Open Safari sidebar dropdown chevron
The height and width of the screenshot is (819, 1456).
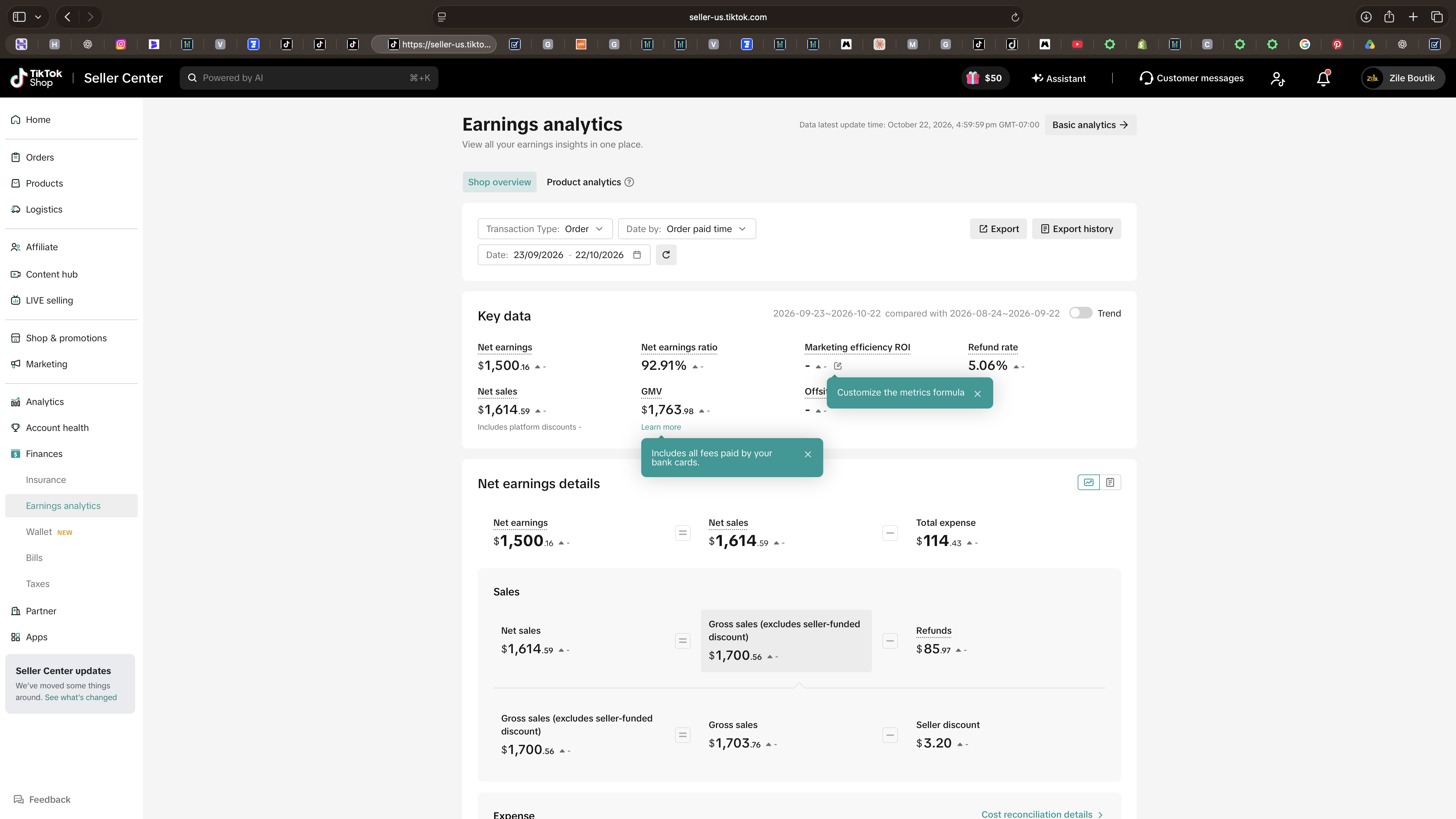(38, 17)
